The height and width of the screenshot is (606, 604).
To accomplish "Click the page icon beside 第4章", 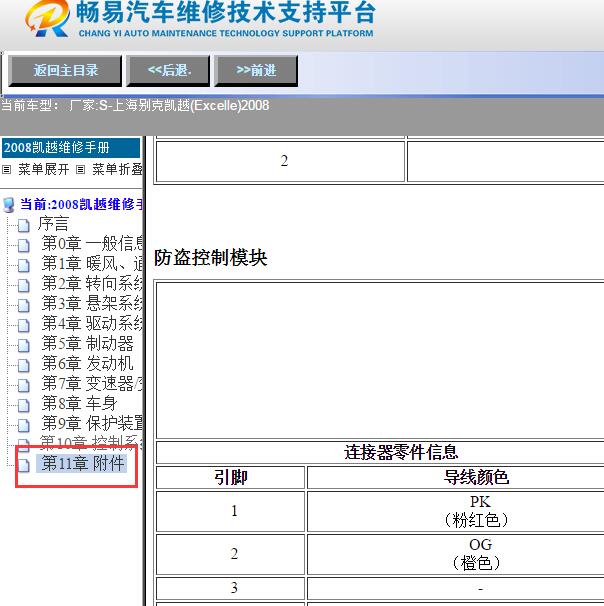I will coord(24,326).
